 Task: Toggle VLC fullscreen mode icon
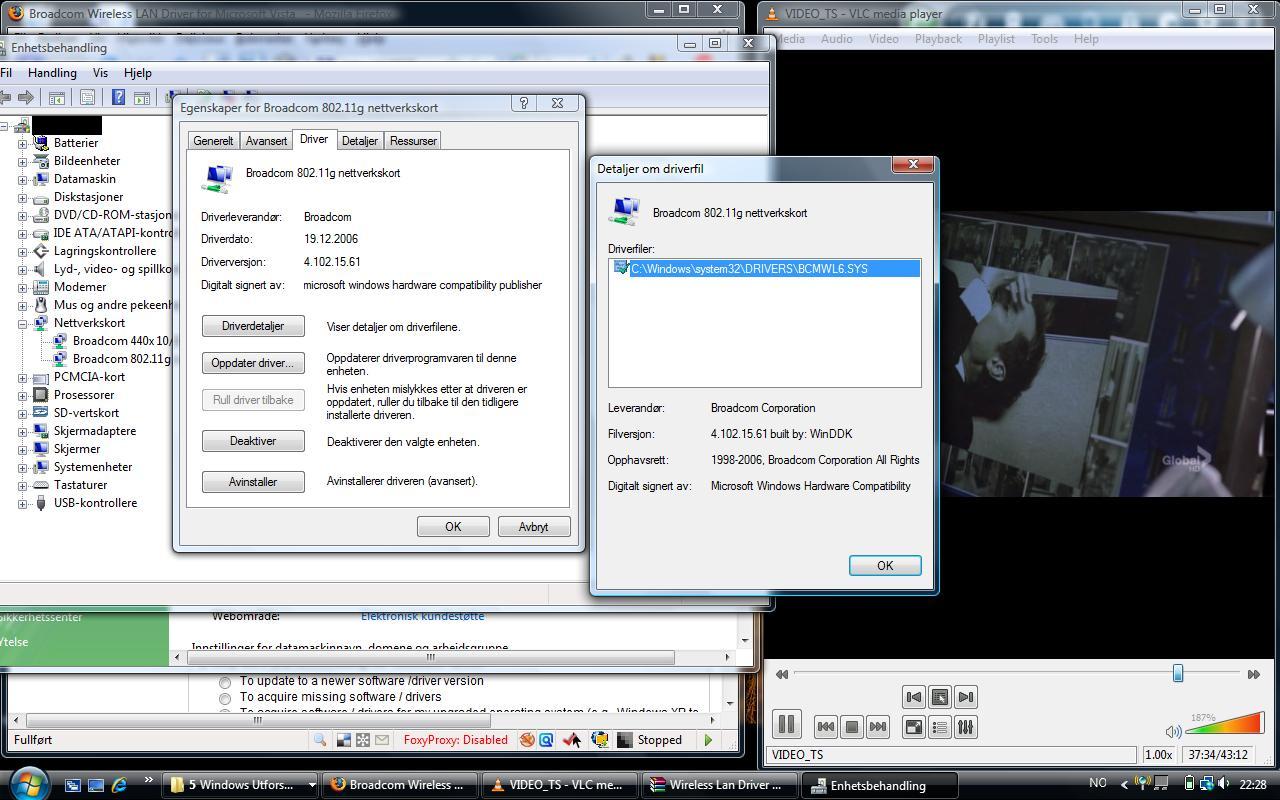pyautogui.click(x=914, y=727)
